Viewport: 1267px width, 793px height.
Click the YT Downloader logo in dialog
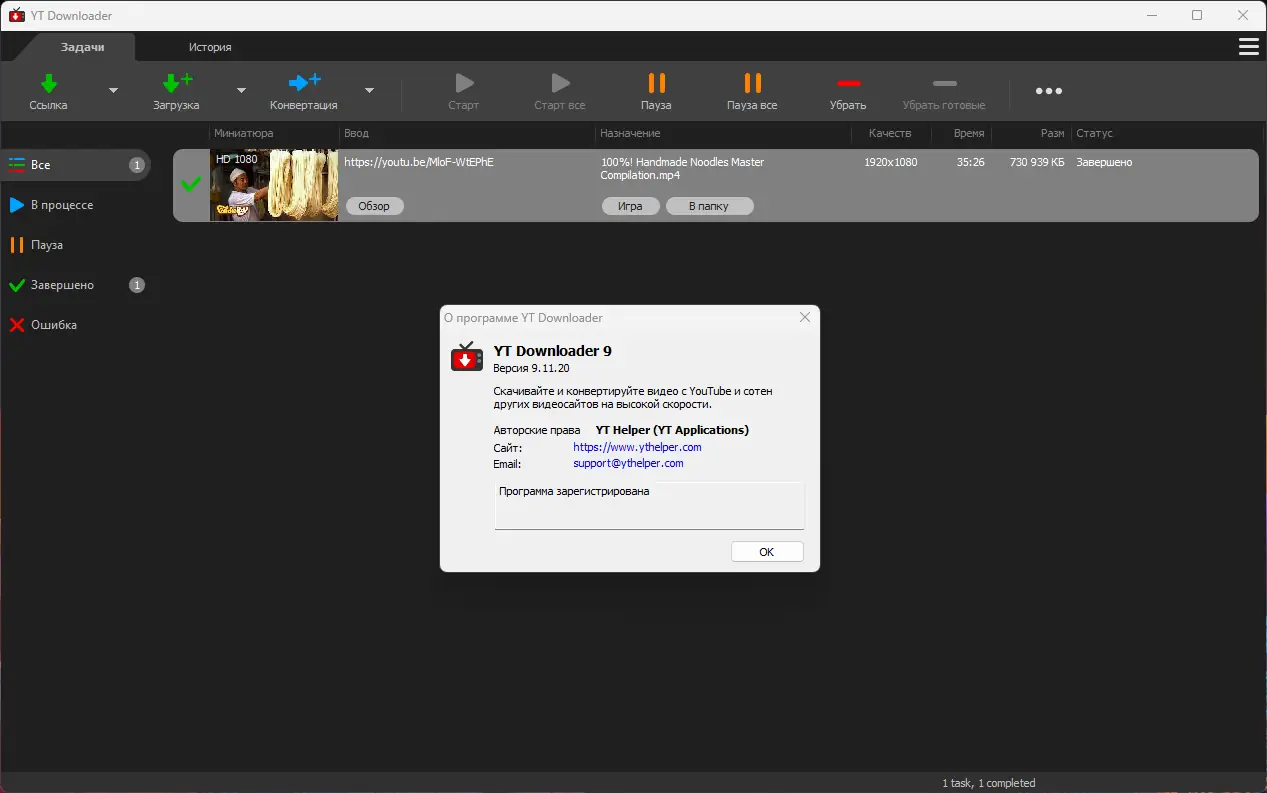point(466,357)
